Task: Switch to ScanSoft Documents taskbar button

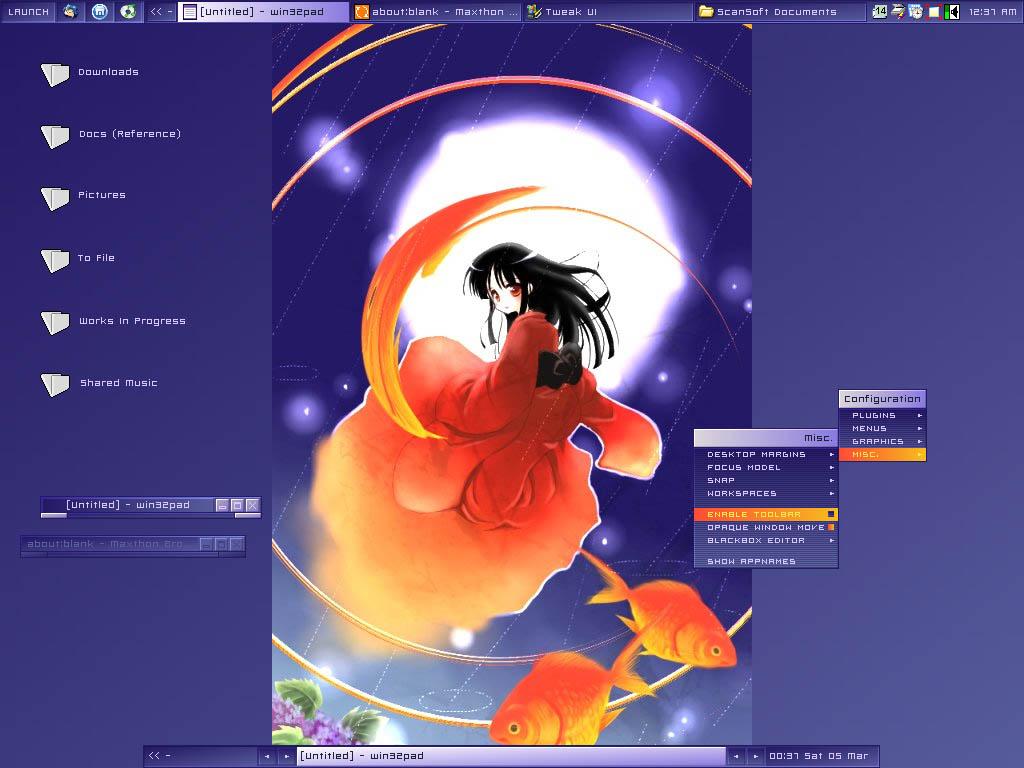Action: coord(780,12)
